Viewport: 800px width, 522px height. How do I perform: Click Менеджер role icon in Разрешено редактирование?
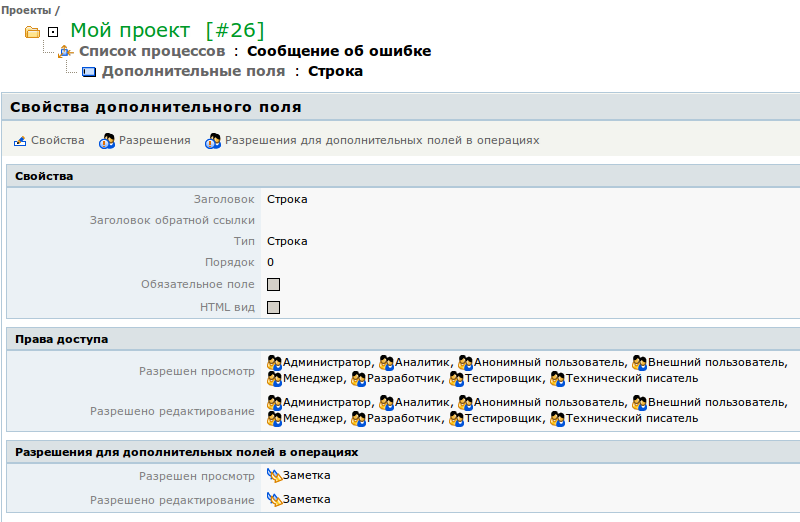point(274,419)
